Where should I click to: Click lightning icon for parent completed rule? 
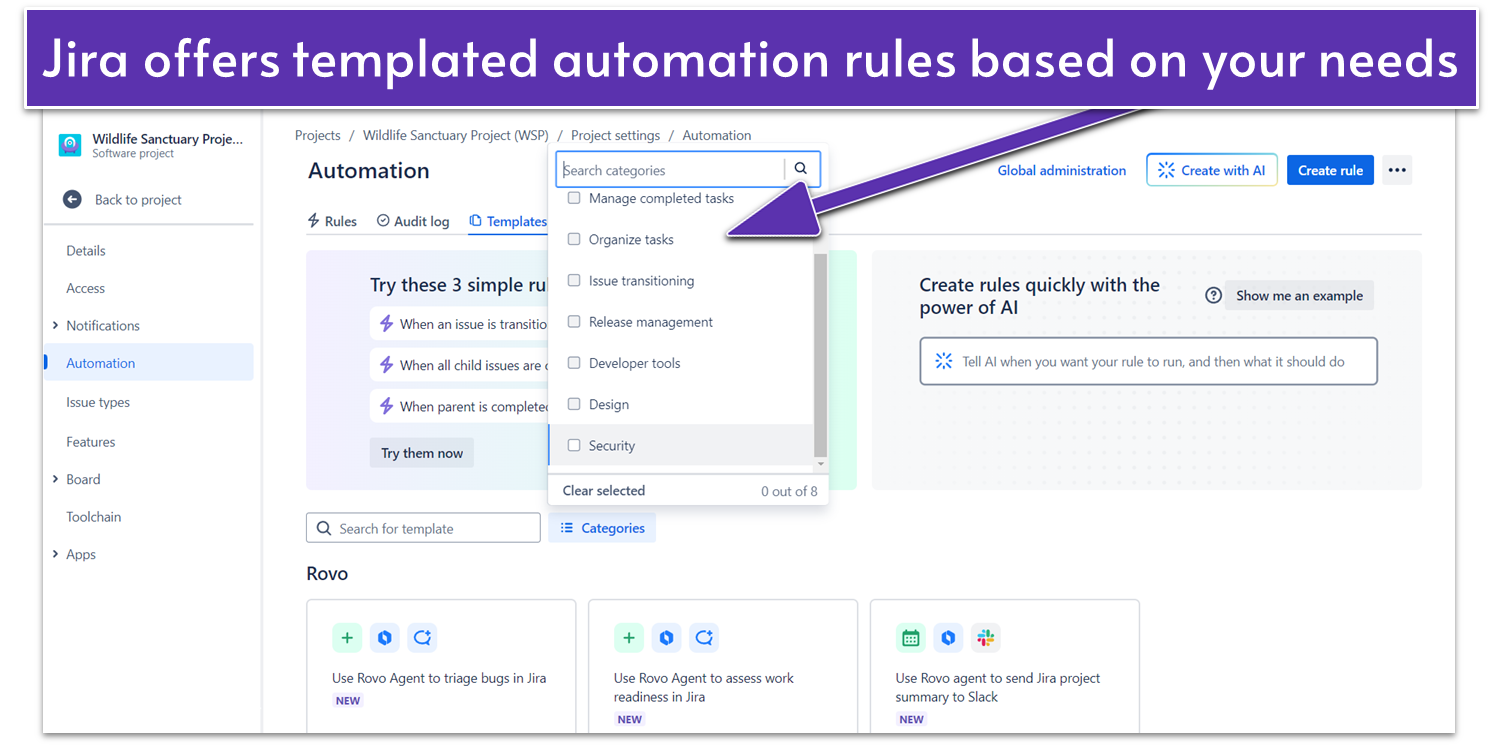pyautogui.click(x=387, y=406)
